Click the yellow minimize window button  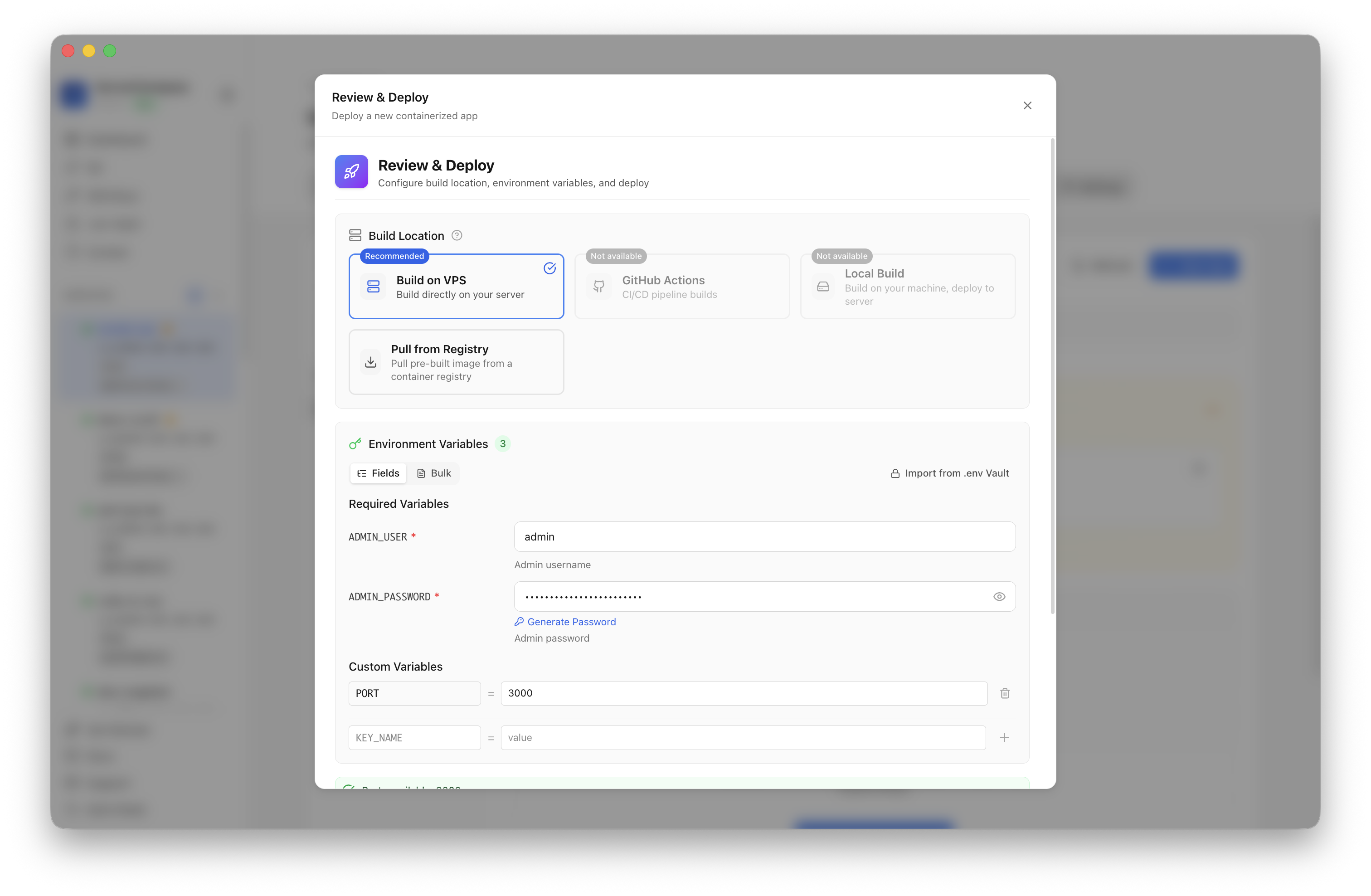click(x=89, y=51)
